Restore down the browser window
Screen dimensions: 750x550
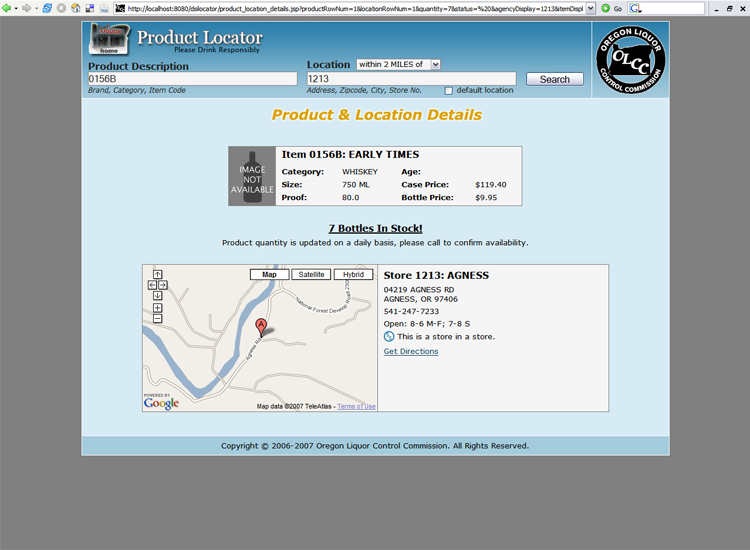coord(729,9)
